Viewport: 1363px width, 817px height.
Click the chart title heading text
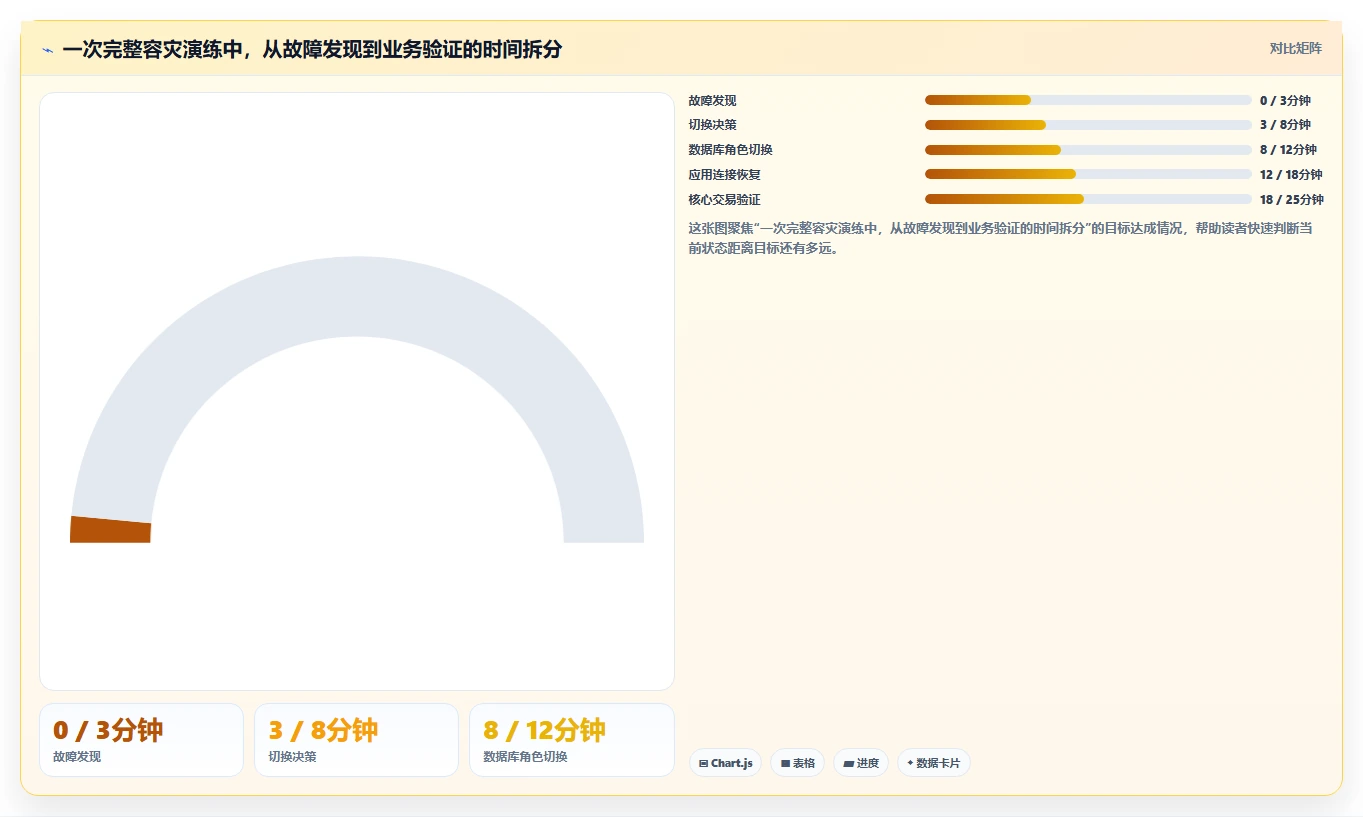tap(312, 49)
